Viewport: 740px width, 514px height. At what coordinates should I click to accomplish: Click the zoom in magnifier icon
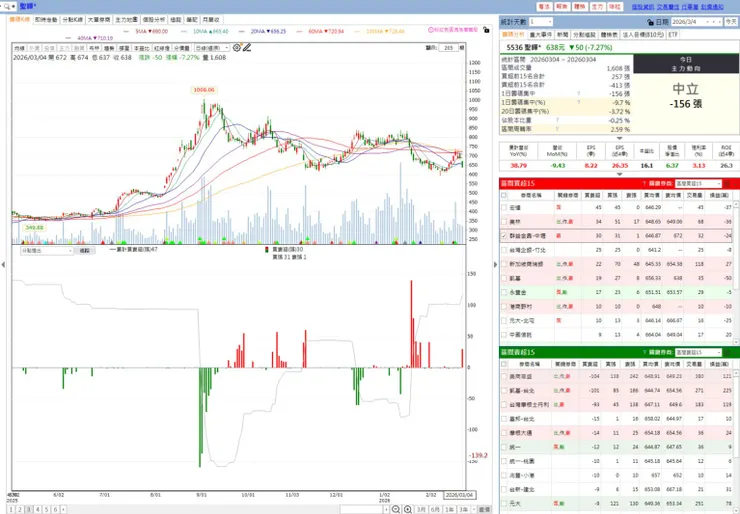pos(408,509)
